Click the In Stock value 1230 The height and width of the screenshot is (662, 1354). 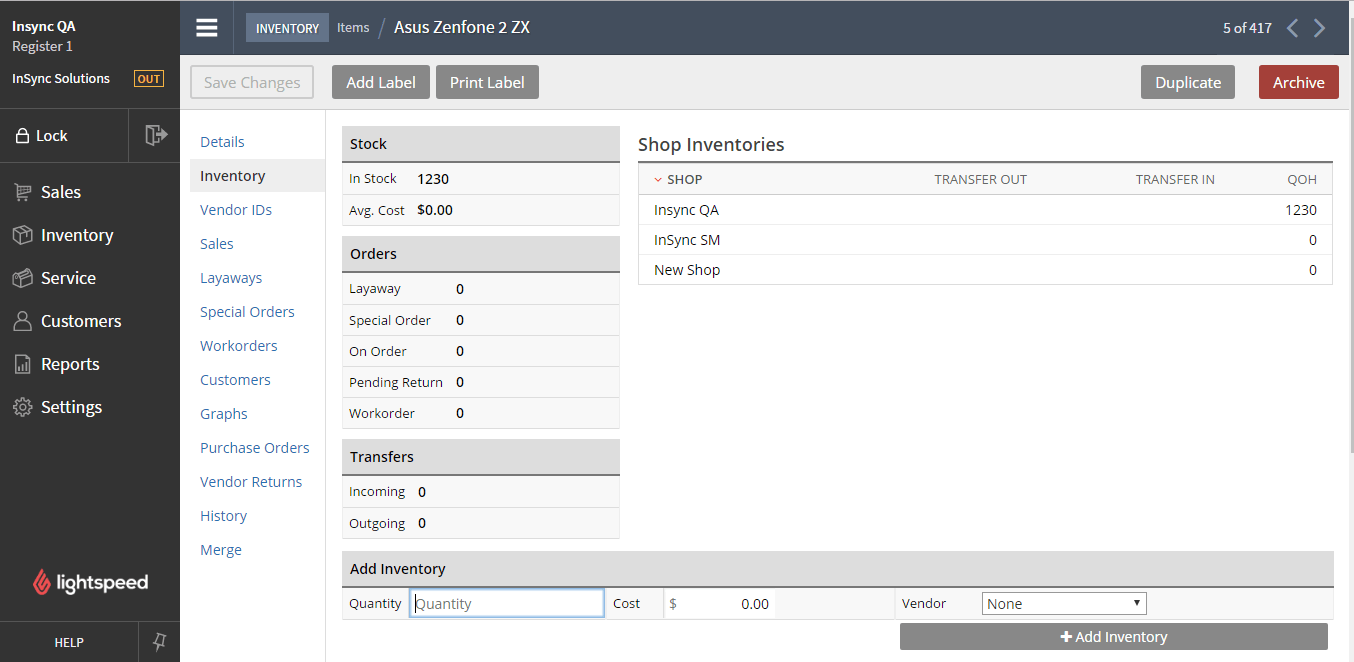click(x=433, y=179)
